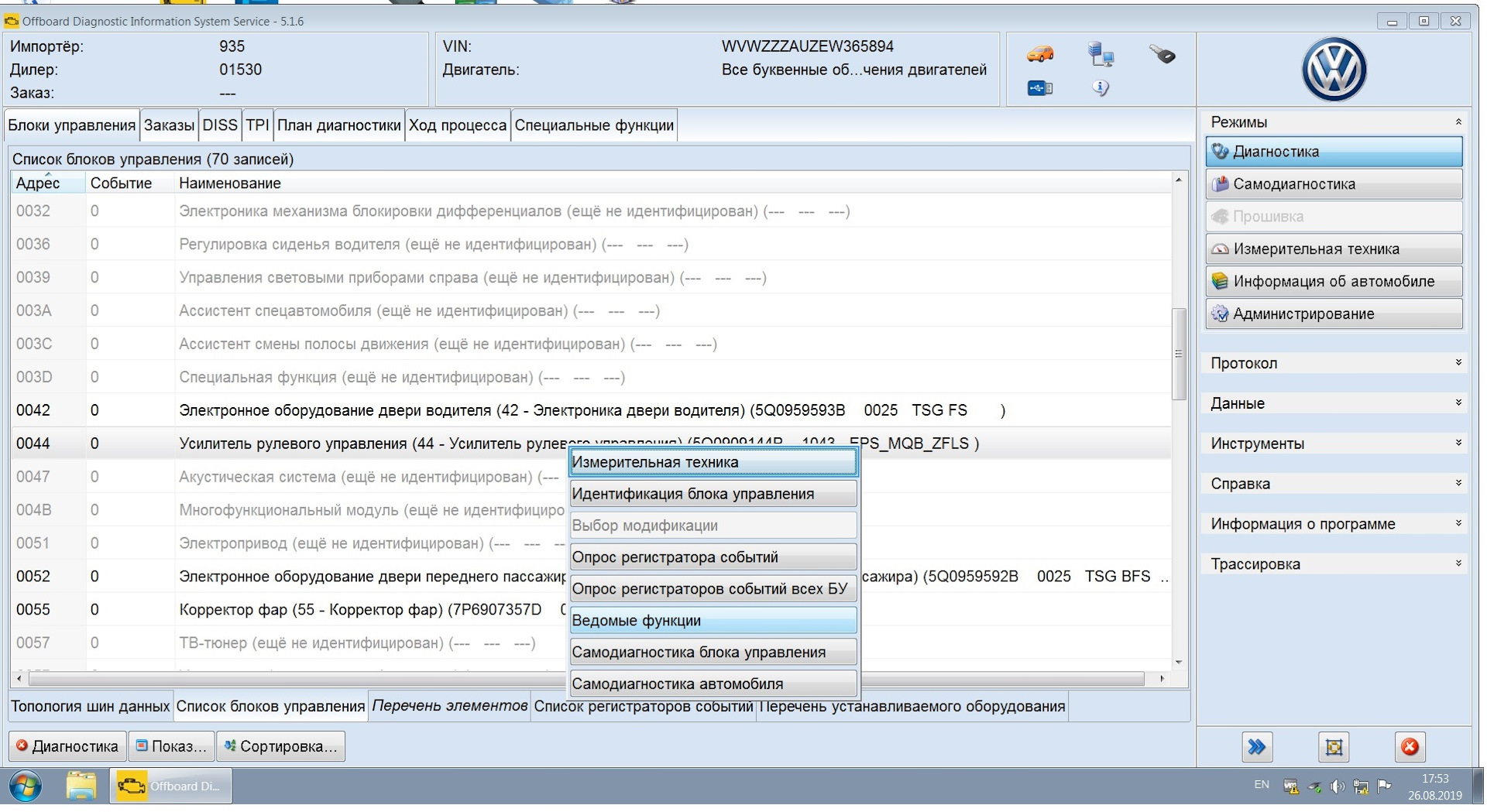Click the volume speaker tray icon
1487x812 pixels.
point(1338,787)
